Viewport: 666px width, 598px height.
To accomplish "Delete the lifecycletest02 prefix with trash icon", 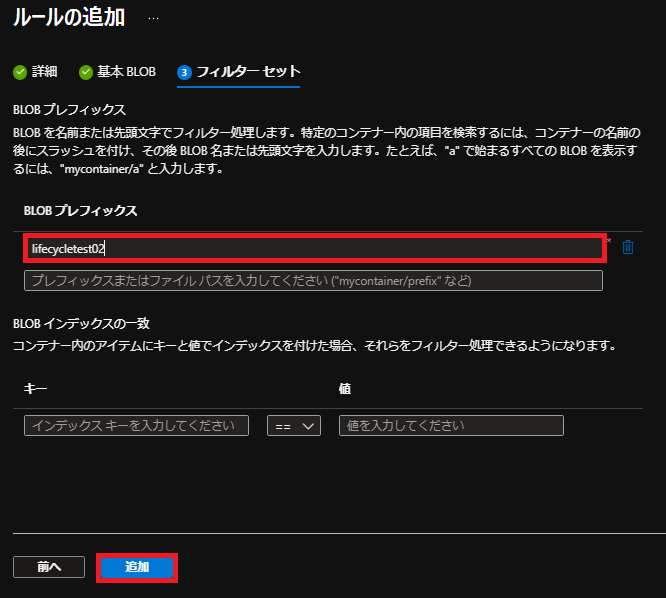I will point(628,247).
